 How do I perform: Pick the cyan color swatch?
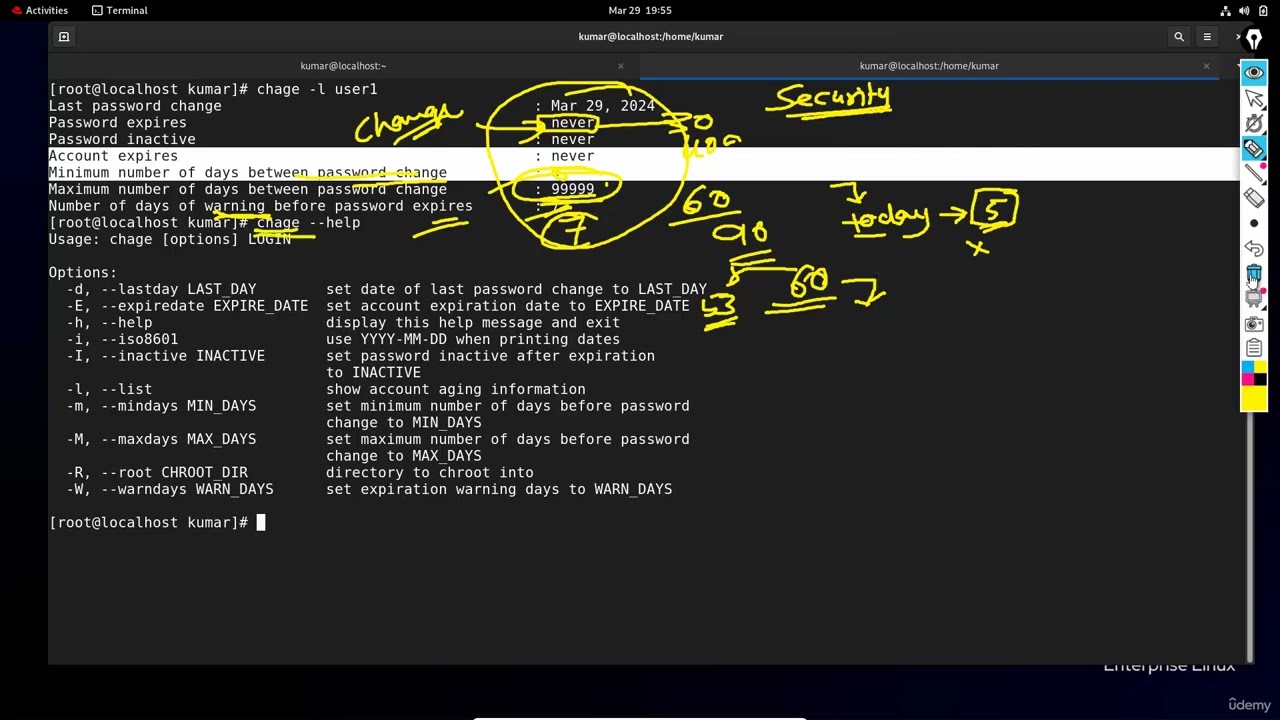point(1247,368)
